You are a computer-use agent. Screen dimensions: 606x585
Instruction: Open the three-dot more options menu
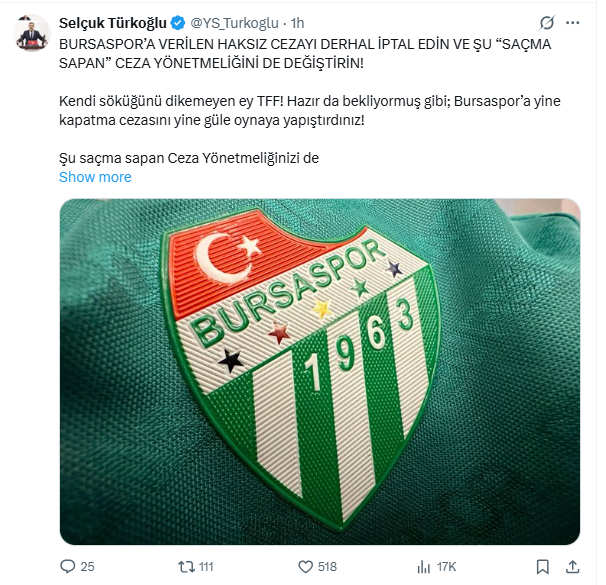(572, 23)
